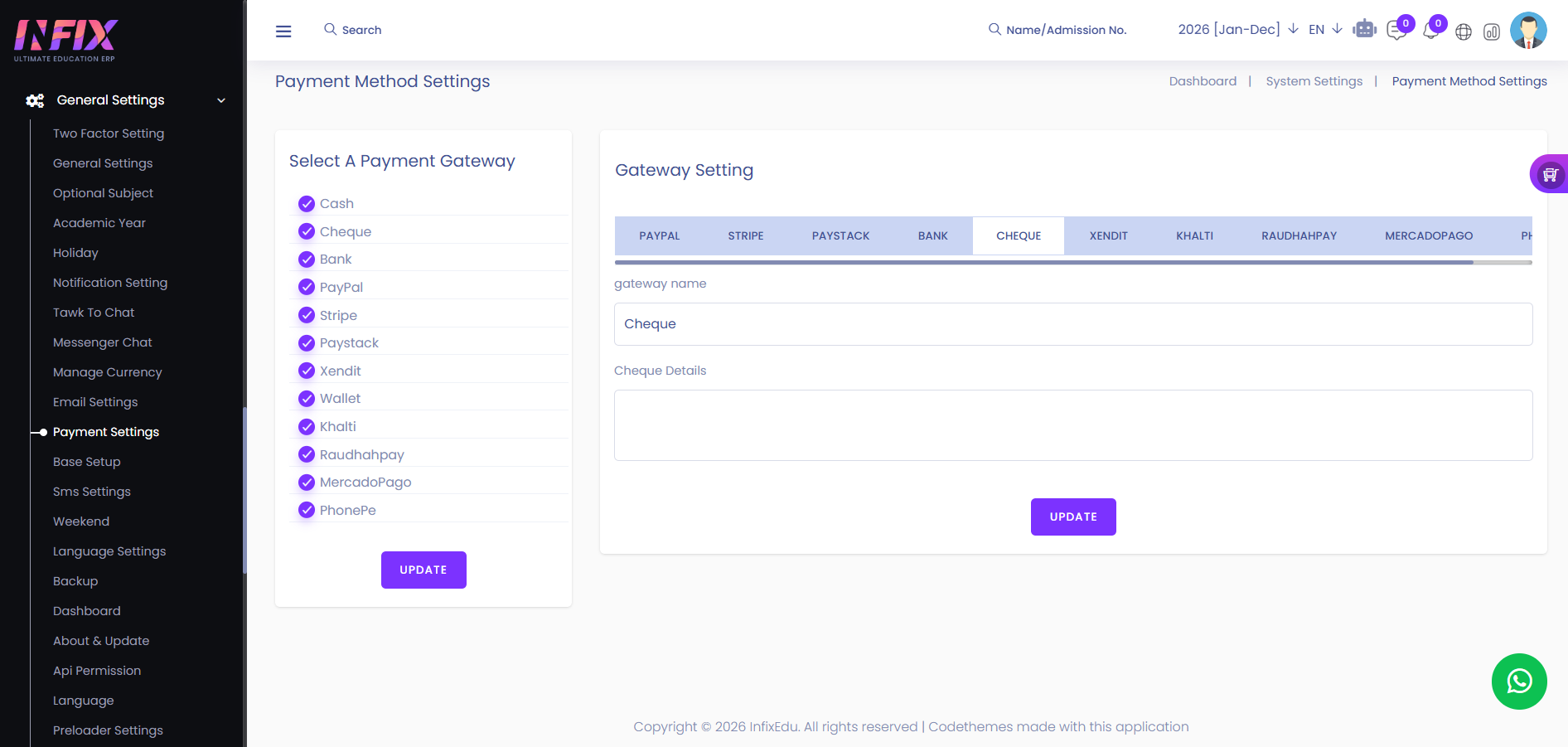Toggle the Raudhahpay gateway checkbox

[307, 454]
